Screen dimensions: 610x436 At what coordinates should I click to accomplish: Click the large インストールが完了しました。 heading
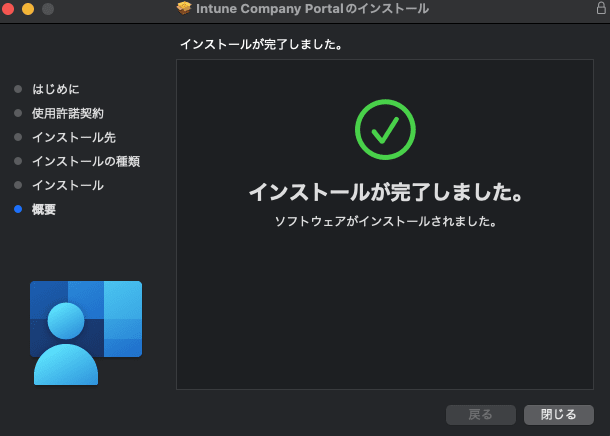tap(385, 192)
